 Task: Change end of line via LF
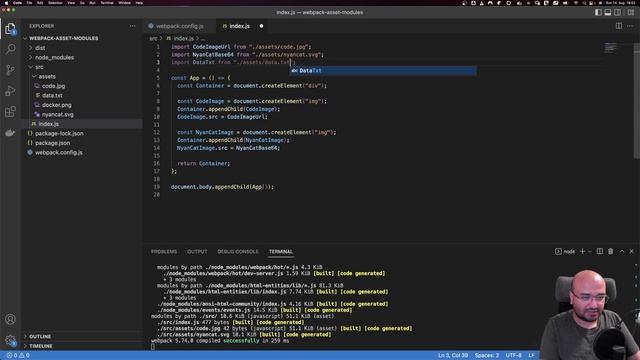coord(531,356)
